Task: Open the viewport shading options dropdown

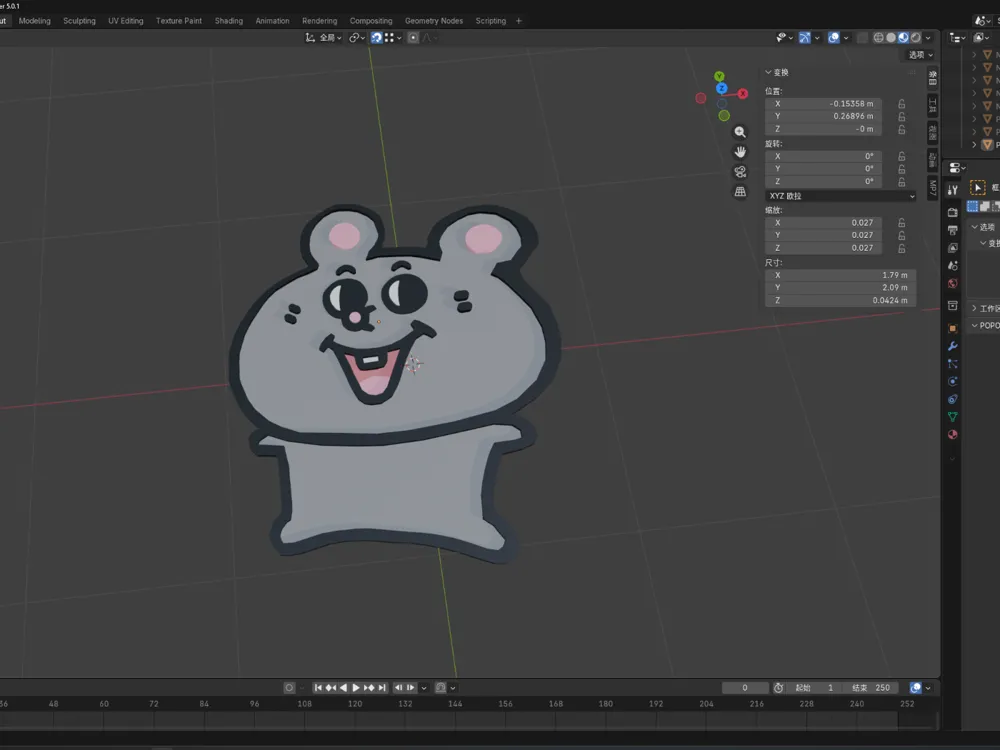Action: pos(929,38)
